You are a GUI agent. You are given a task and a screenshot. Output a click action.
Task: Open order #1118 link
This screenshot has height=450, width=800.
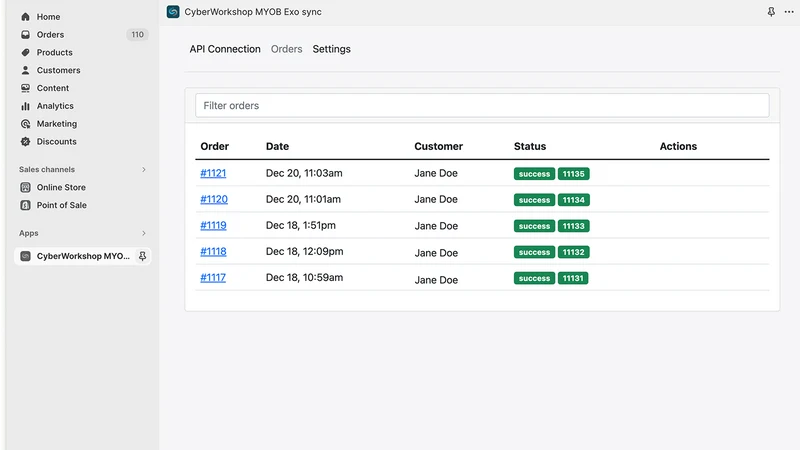click(213, 252)
